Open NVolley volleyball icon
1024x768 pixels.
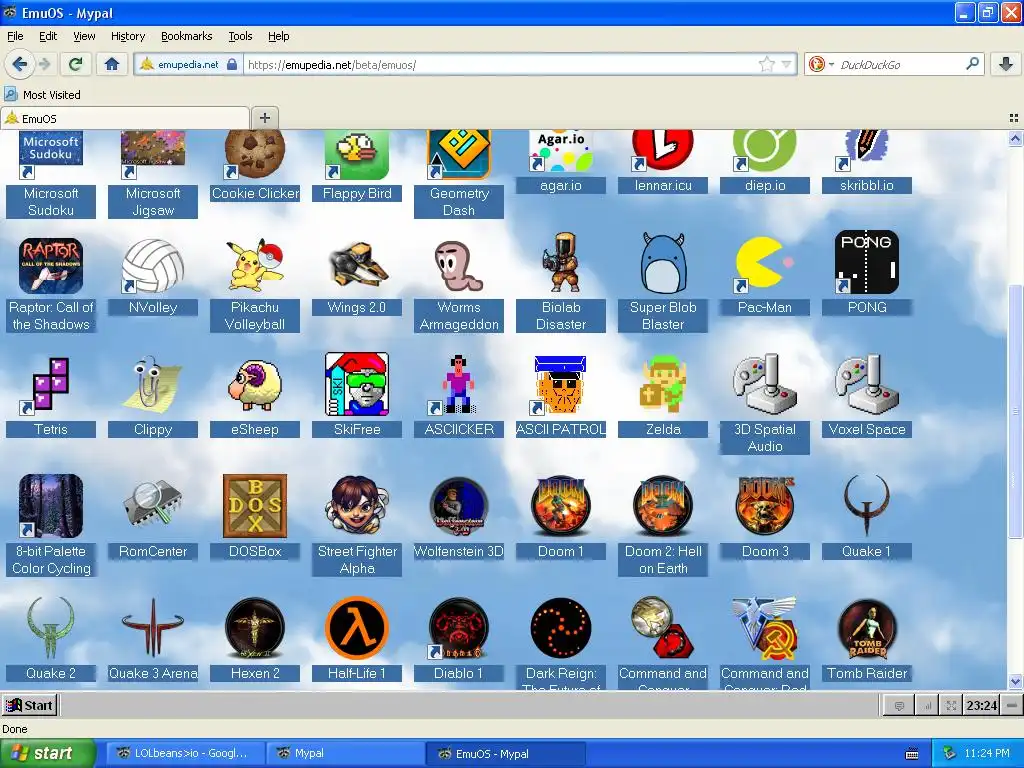(153, 265)
